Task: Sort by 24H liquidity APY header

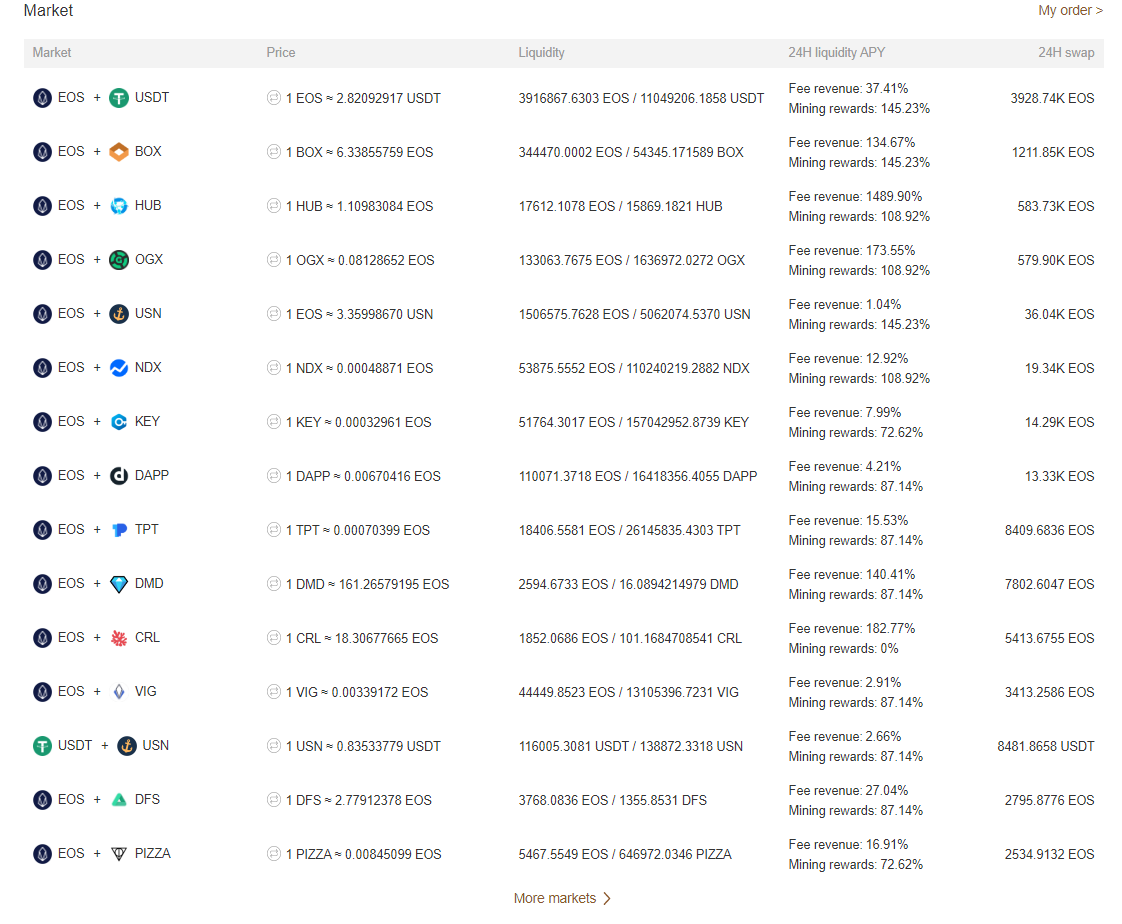Action: [x=836, y=52]
